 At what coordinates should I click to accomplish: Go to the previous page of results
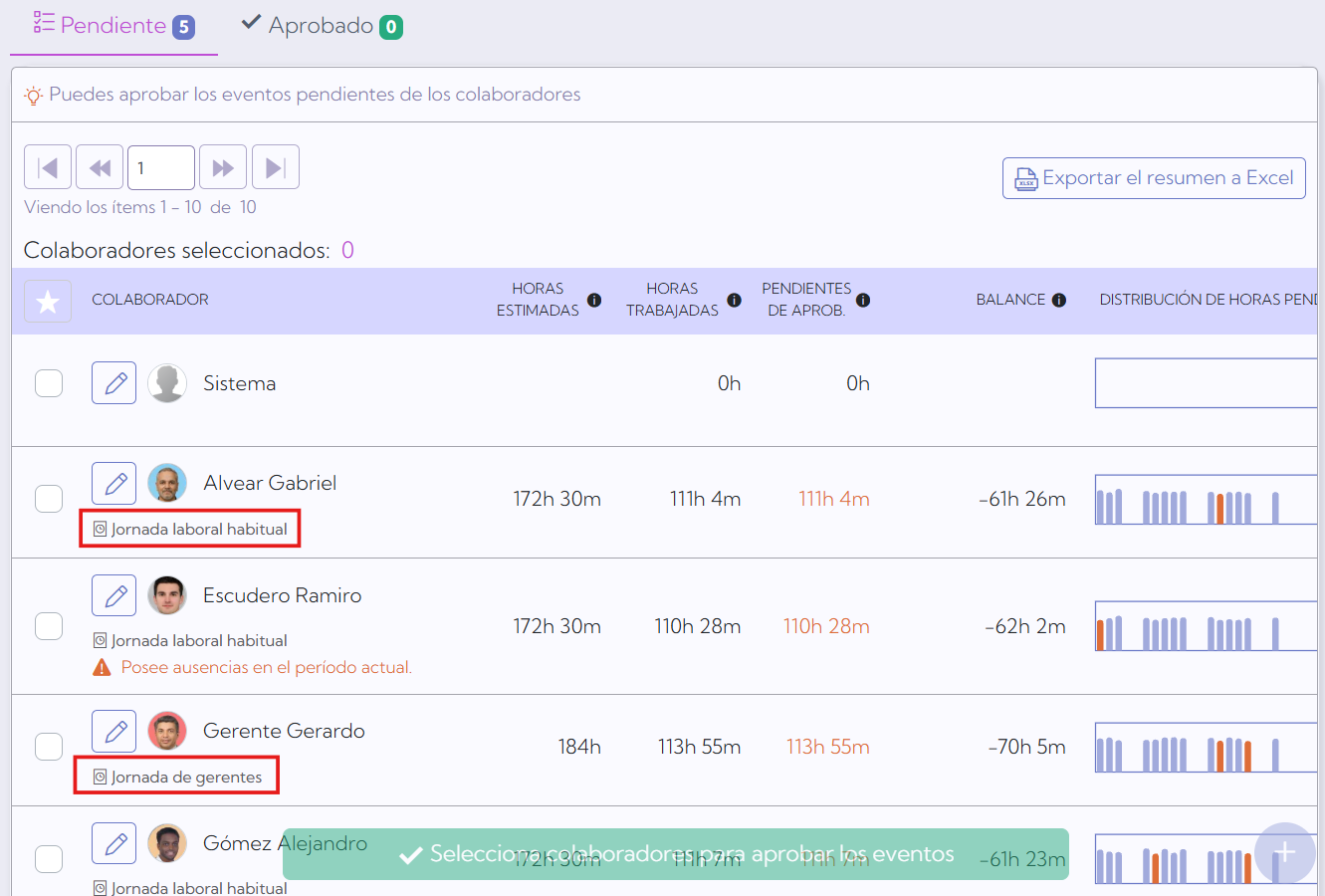pos(100,167)
